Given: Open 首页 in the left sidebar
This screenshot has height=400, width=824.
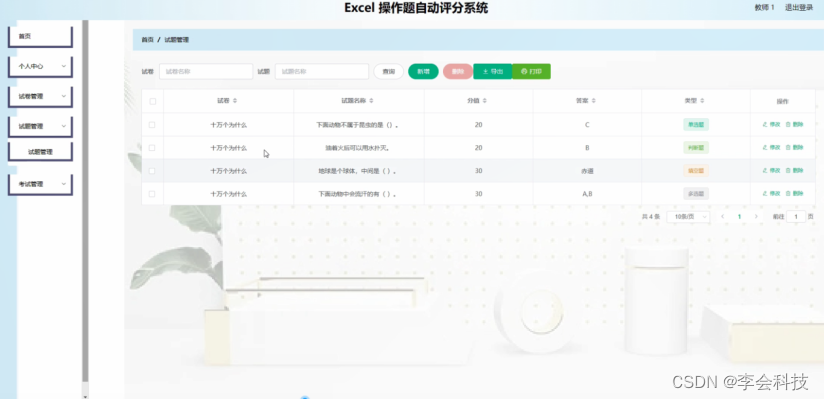Looking at the screenshot, I should [40, 36].
